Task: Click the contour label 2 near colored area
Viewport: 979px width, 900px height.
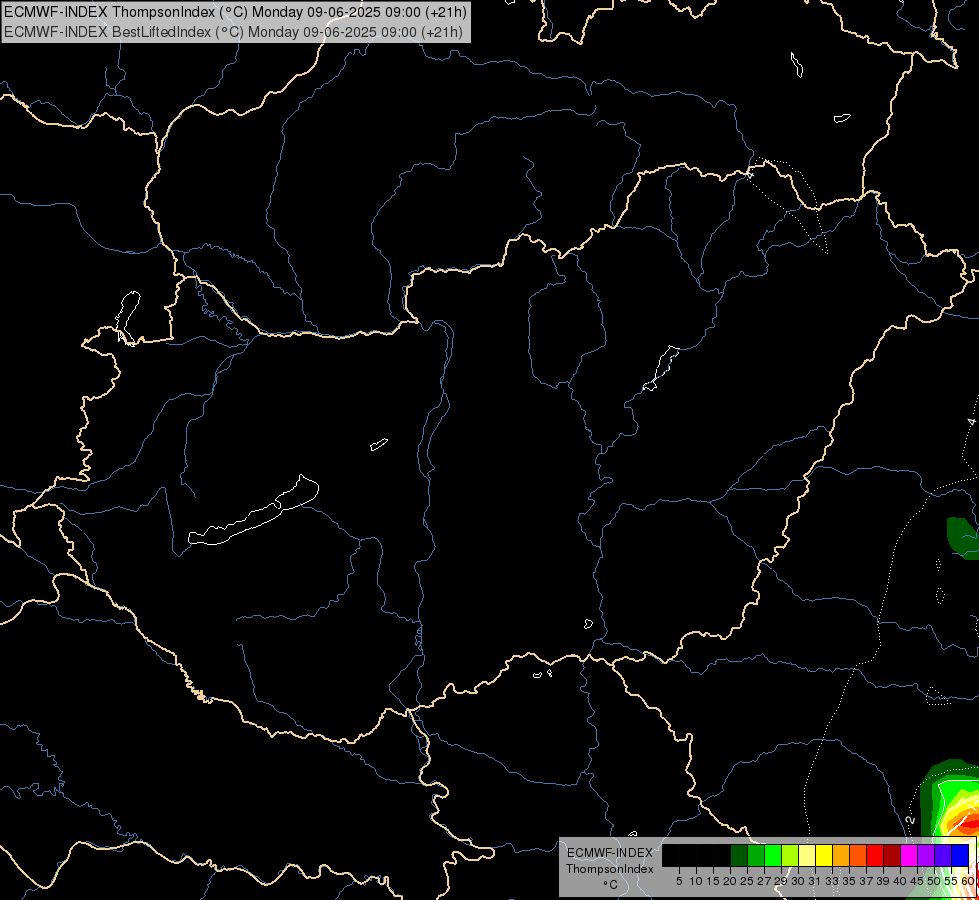Action: [x=910, y=820]
